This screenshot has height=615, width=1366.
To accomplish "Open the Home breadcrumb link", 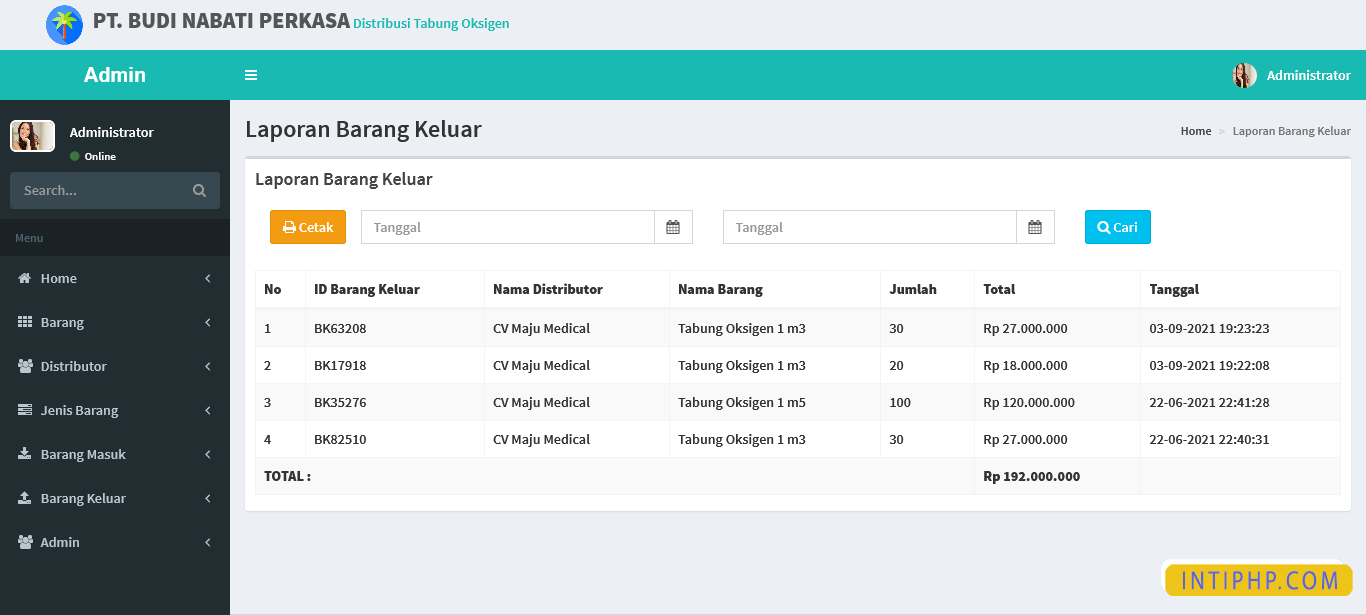I will click(x=1195, y=130).
